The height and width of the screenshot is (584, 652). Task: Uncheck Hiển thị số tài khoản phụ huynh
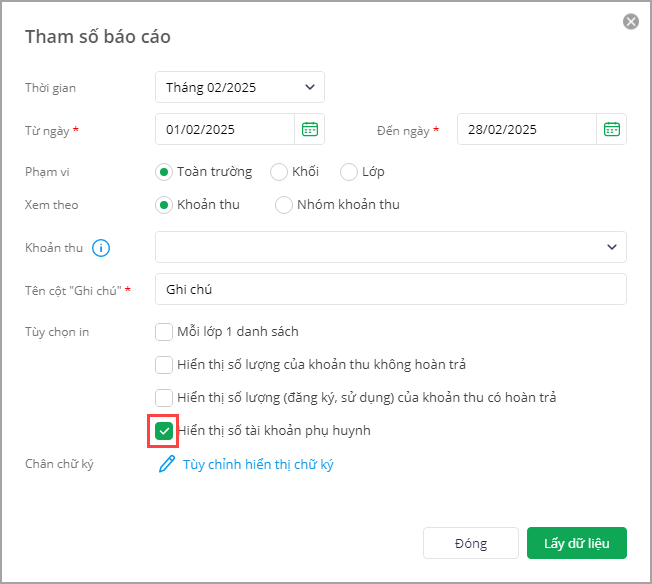coord(164,431)
